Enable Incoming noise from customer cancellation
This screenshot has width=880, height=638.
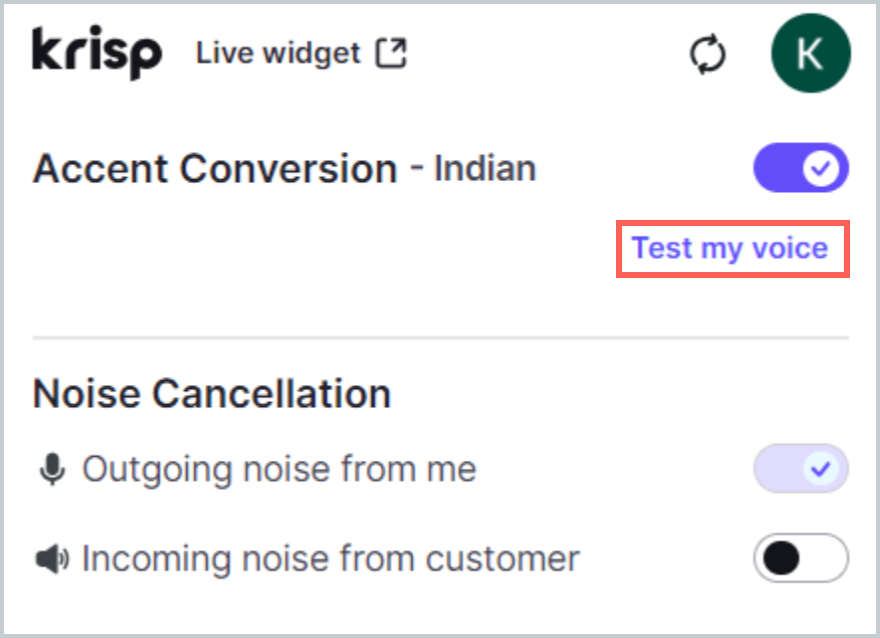800,557
